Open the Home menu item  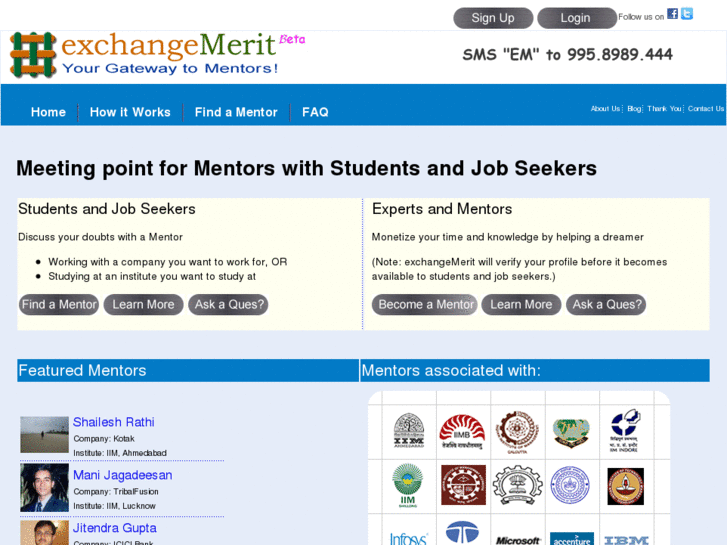tap(48, 112)
